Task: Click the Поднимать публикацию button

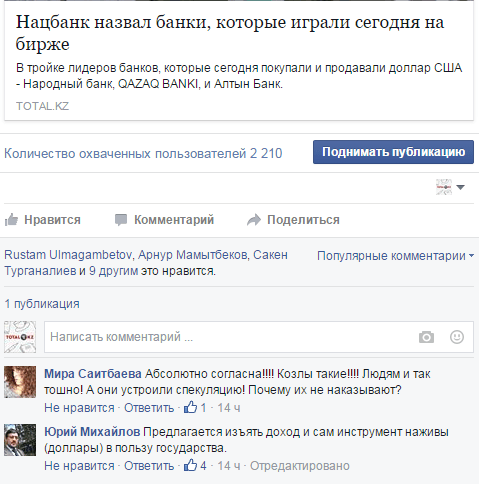Action: tap(393, 152)
